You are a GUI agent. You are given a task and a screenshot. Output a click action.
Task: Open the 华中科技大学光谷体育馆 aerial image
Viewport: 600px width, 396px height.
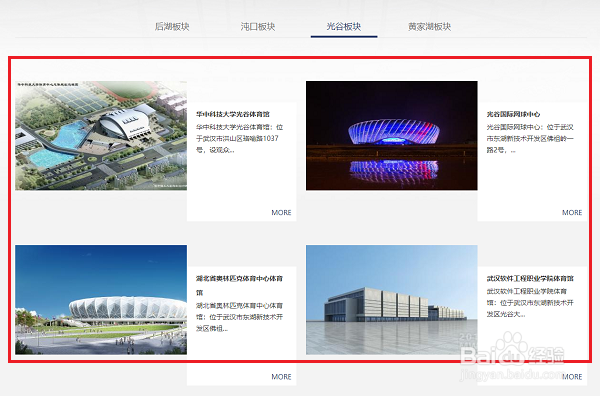[x=101, y=135]
